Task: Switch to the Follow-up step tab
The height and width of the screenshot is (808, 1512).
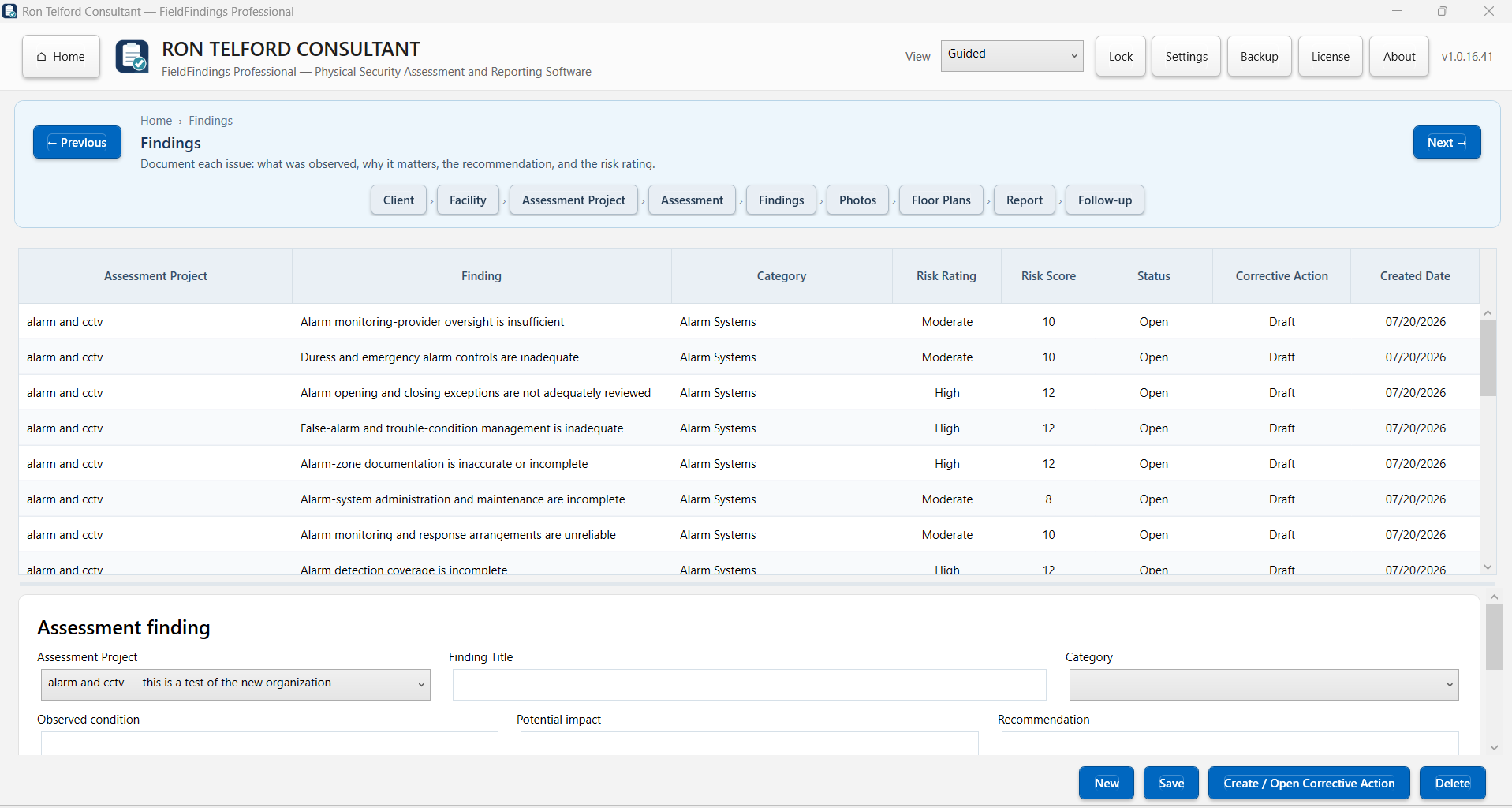Action: click(1105, 200)
